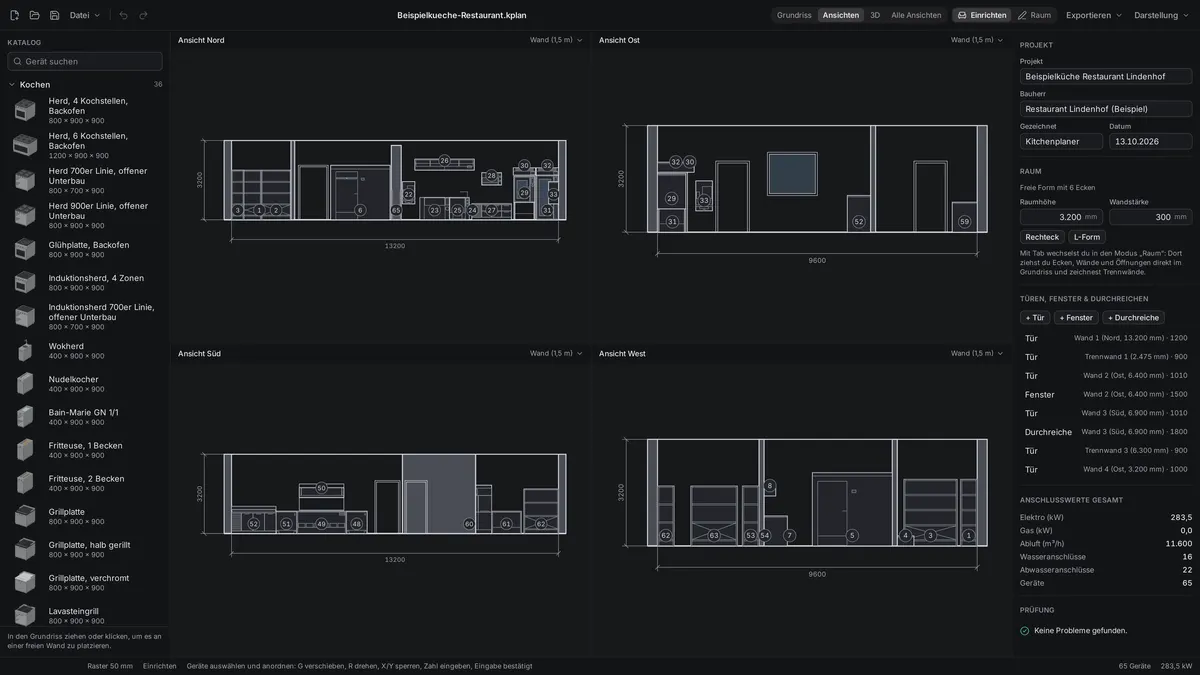
Task: Edit the Raumhöhe value field
Action: click(x=1061, y=216)
